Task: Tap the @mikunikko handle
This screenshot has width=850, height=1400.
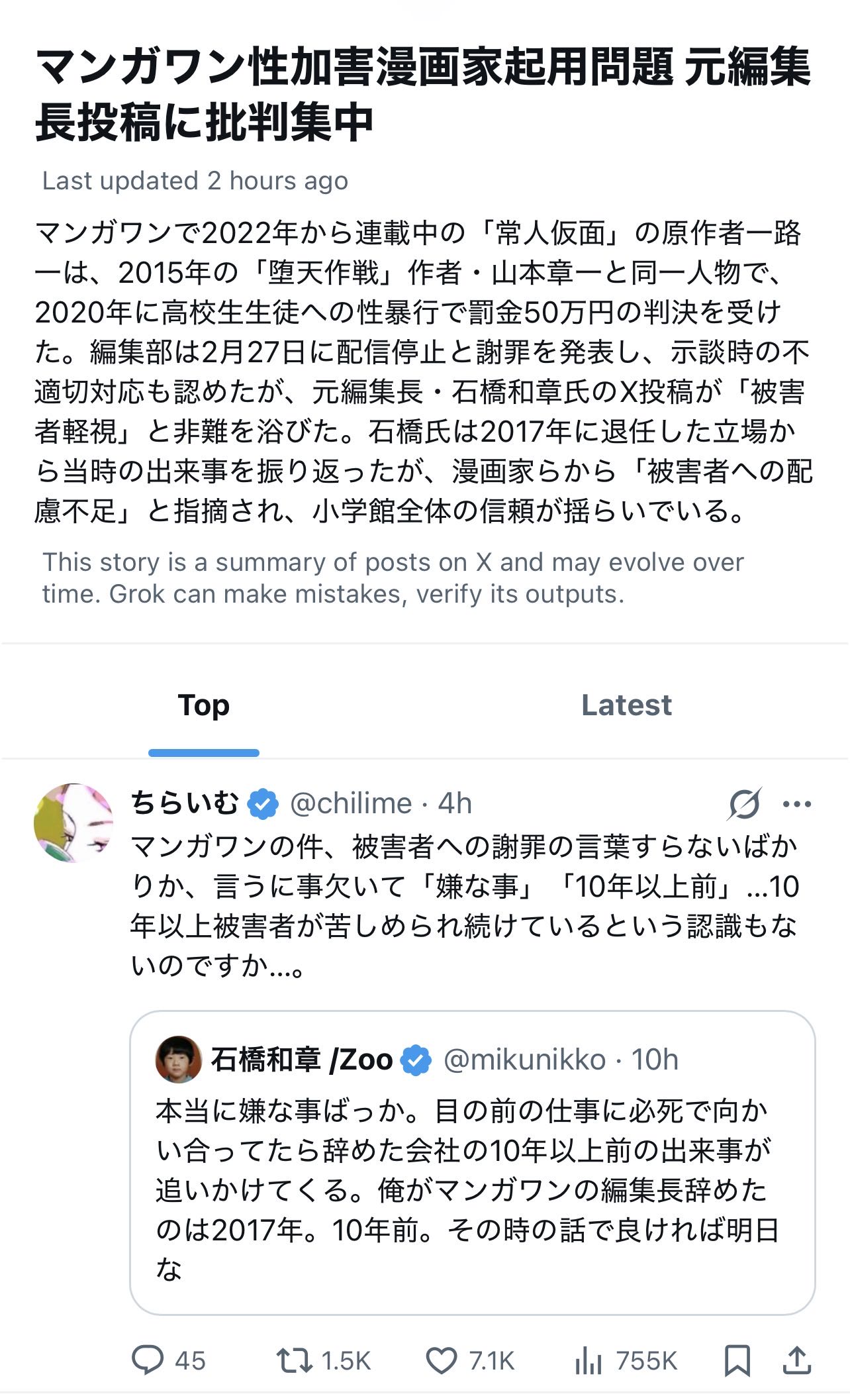Action: point(524,1060)
